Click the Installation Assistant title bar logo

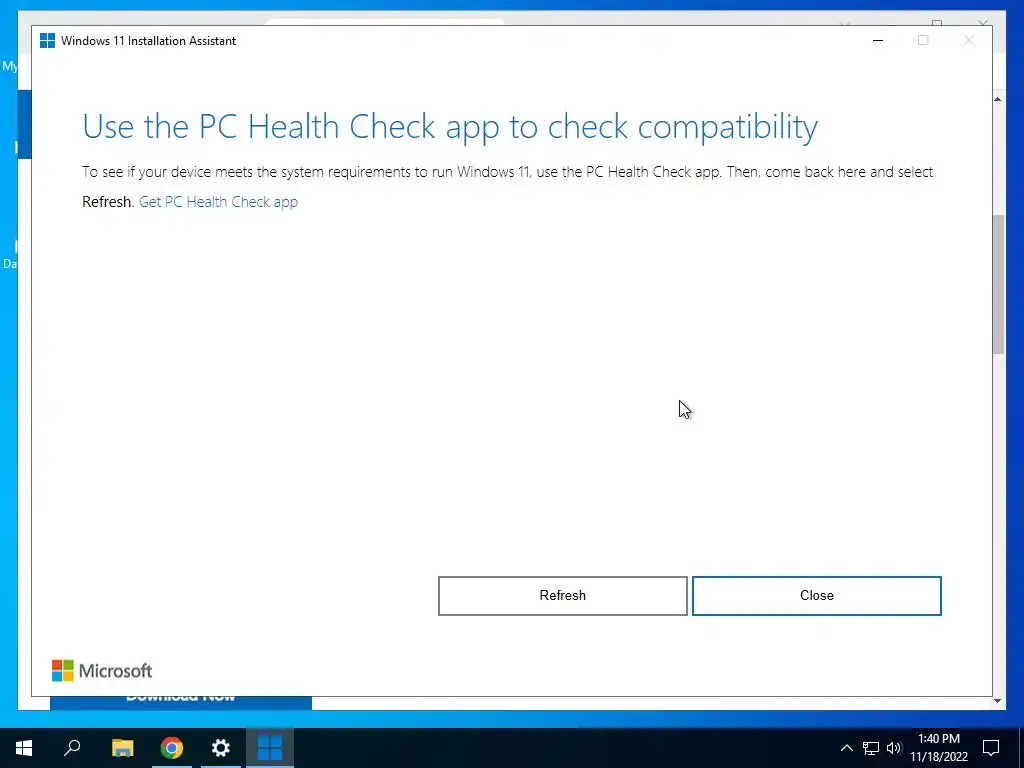point(48,40)
